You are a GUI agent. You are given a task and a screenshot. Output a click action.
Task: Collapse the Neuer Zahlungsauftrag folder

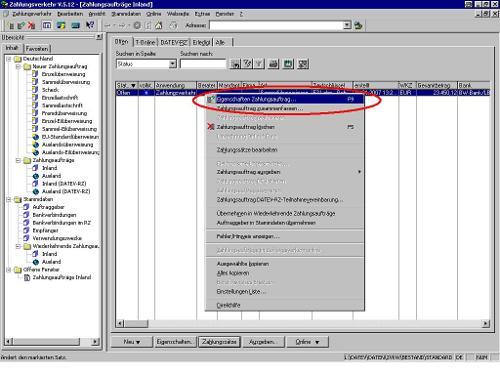(18, 66)
